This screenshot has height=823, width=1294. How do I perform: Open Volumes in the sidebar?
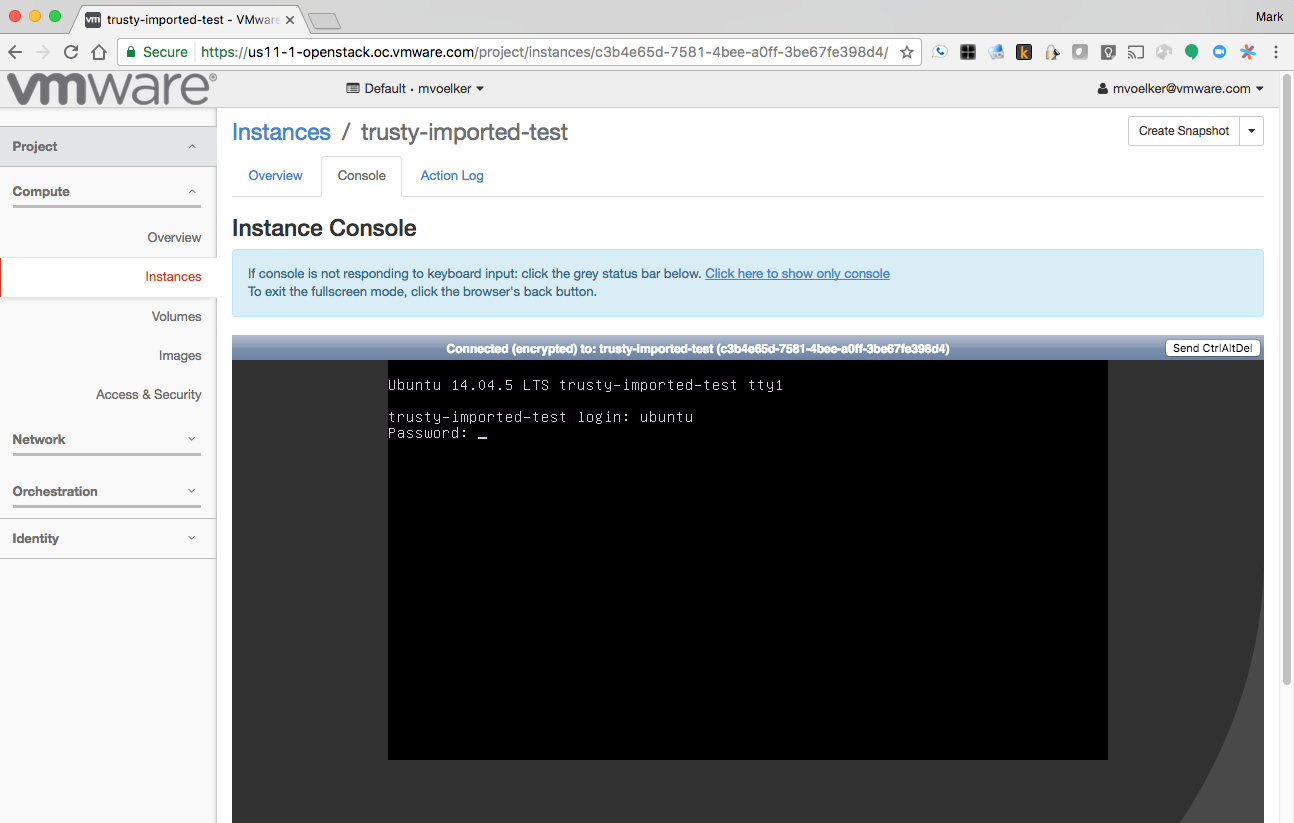click(176, 316)
